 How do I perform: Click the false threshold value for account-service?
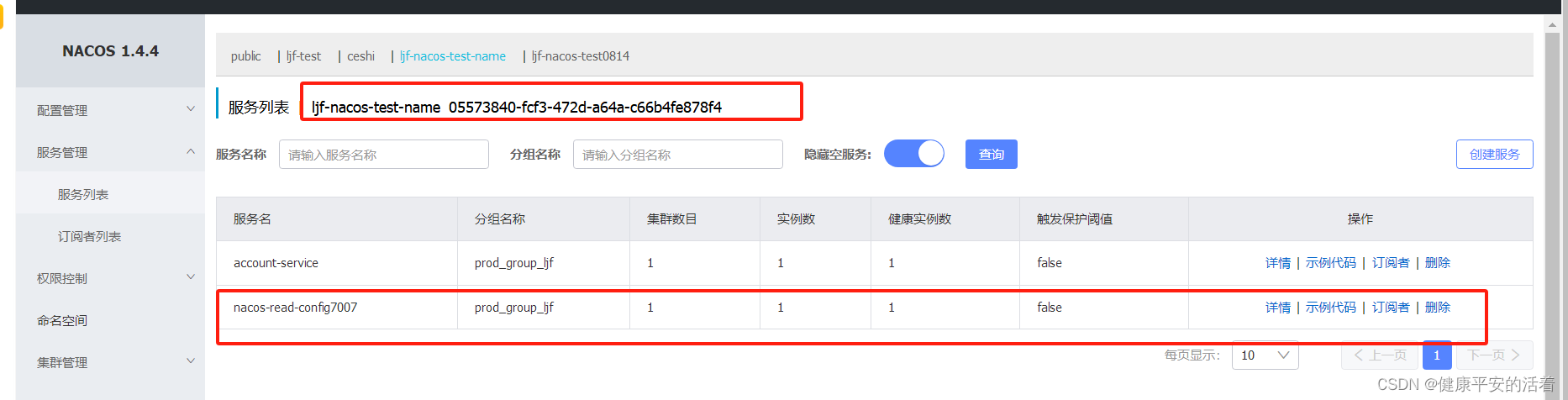(1050, 263)
